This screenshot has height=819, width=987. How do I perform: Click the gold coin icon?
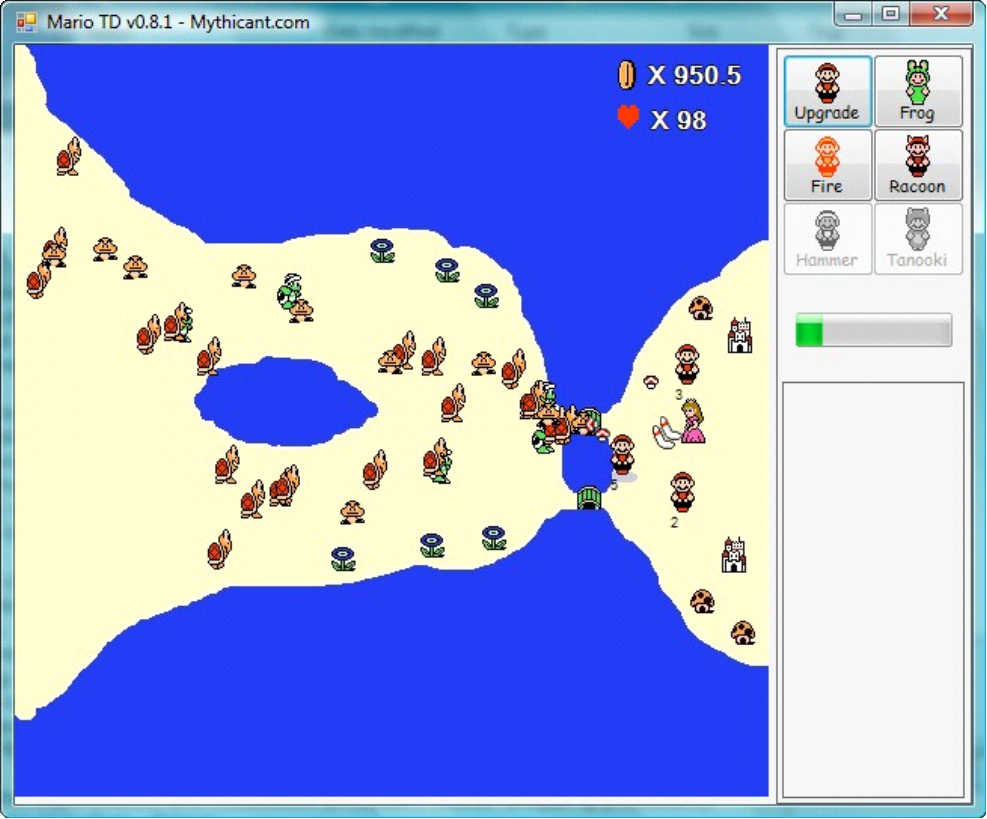point(626,74)
